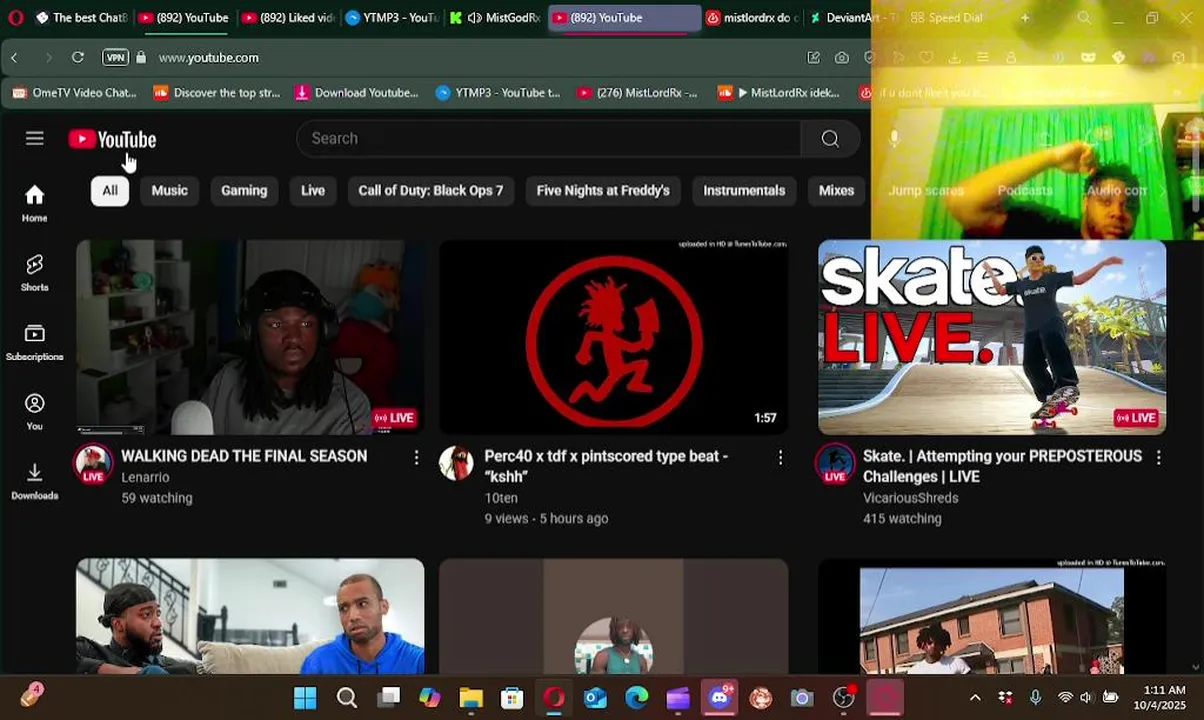This screenshot has width=1204, height=720.
Task: Open Downloads in the sidebar
Action: coord(35,481)
